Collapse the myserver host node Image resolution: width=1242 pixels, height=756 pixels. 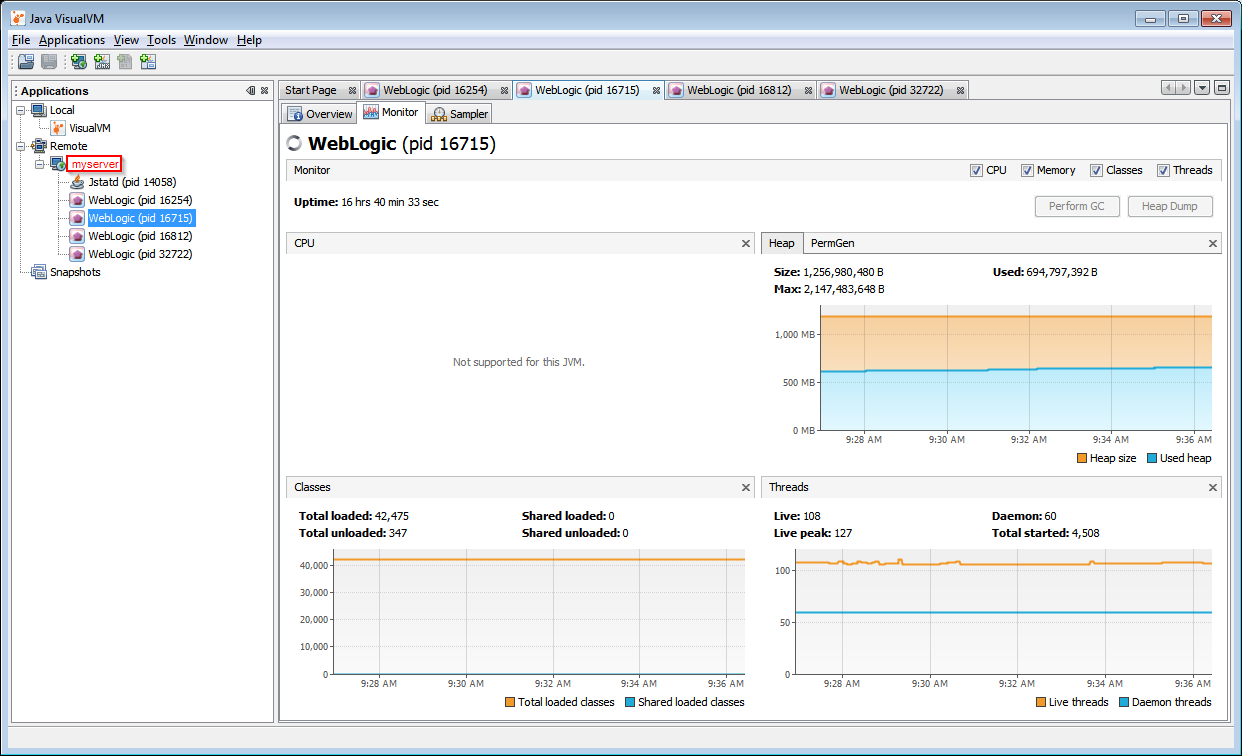point(40,164)
